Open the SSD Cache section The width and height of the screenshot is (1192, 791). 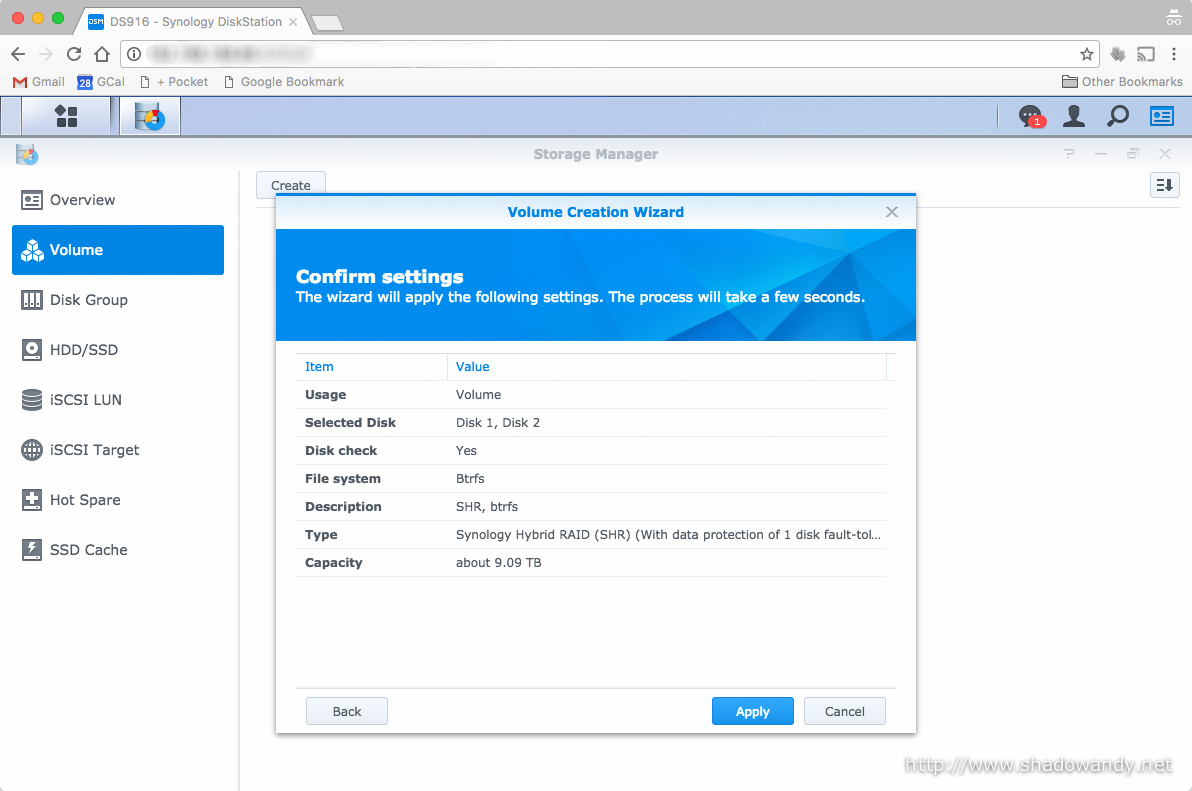pyautogui.click(x=118, y=550)
